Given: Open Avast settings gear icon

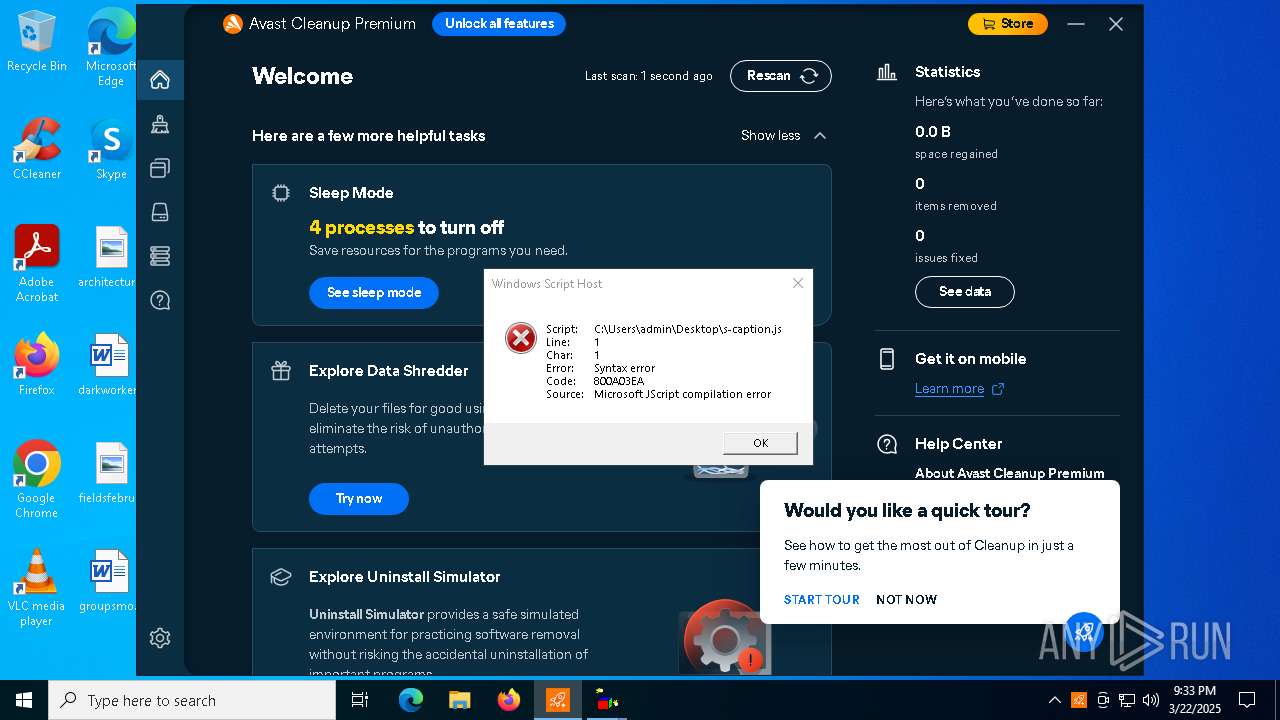Looking at the screenshot, I should [160, 638].
